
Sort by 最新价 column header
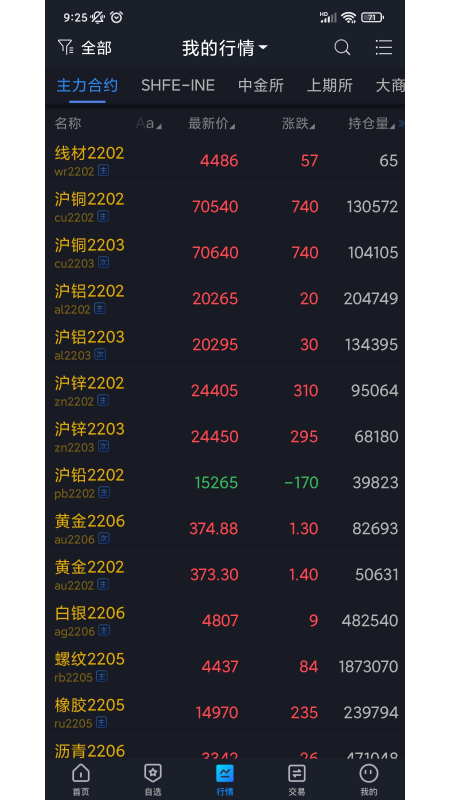tap(212, 123)
